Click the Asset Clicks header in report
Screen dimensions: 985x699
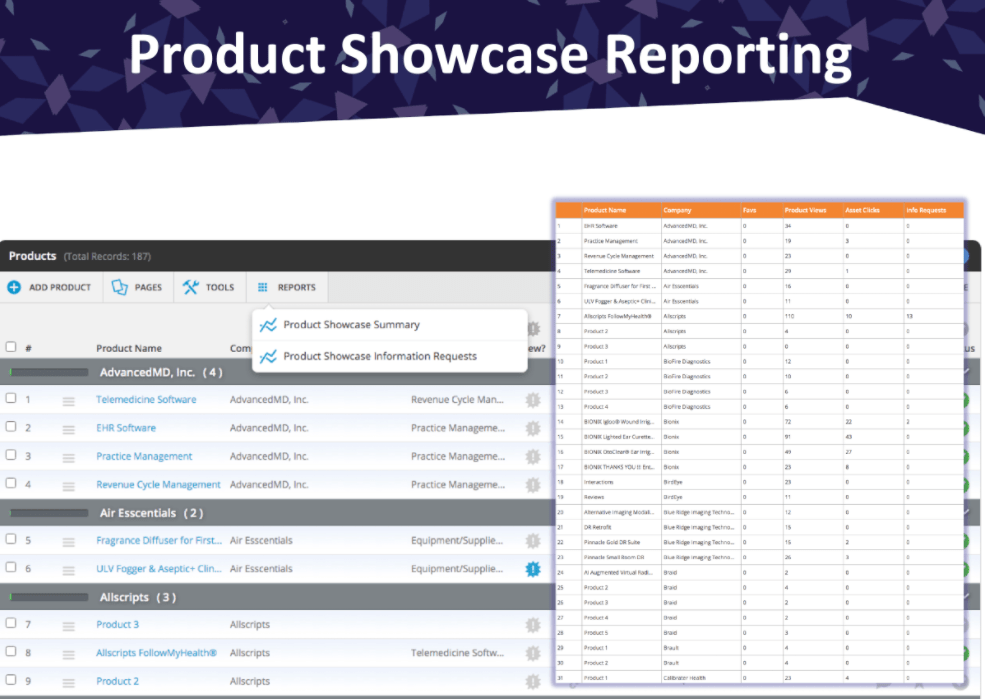[x=863, y=210]
